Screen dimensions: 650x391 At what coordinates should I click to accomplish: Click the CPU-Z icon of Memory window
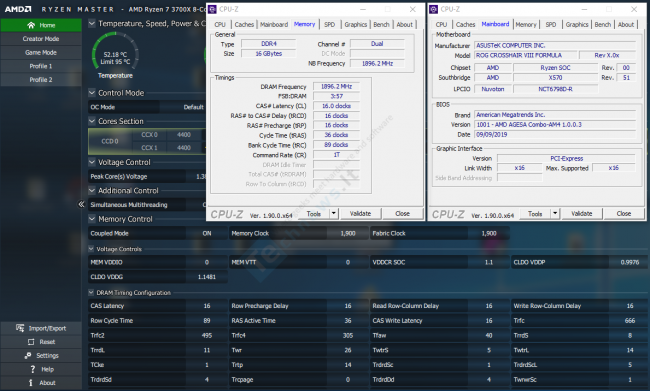(x=212, y=9)
